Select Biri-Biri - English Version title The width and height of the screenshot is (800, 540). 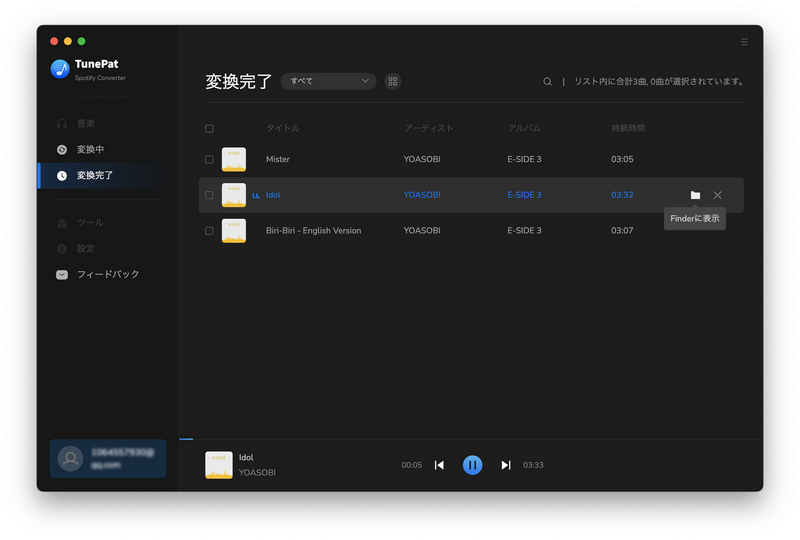point(313,231)
